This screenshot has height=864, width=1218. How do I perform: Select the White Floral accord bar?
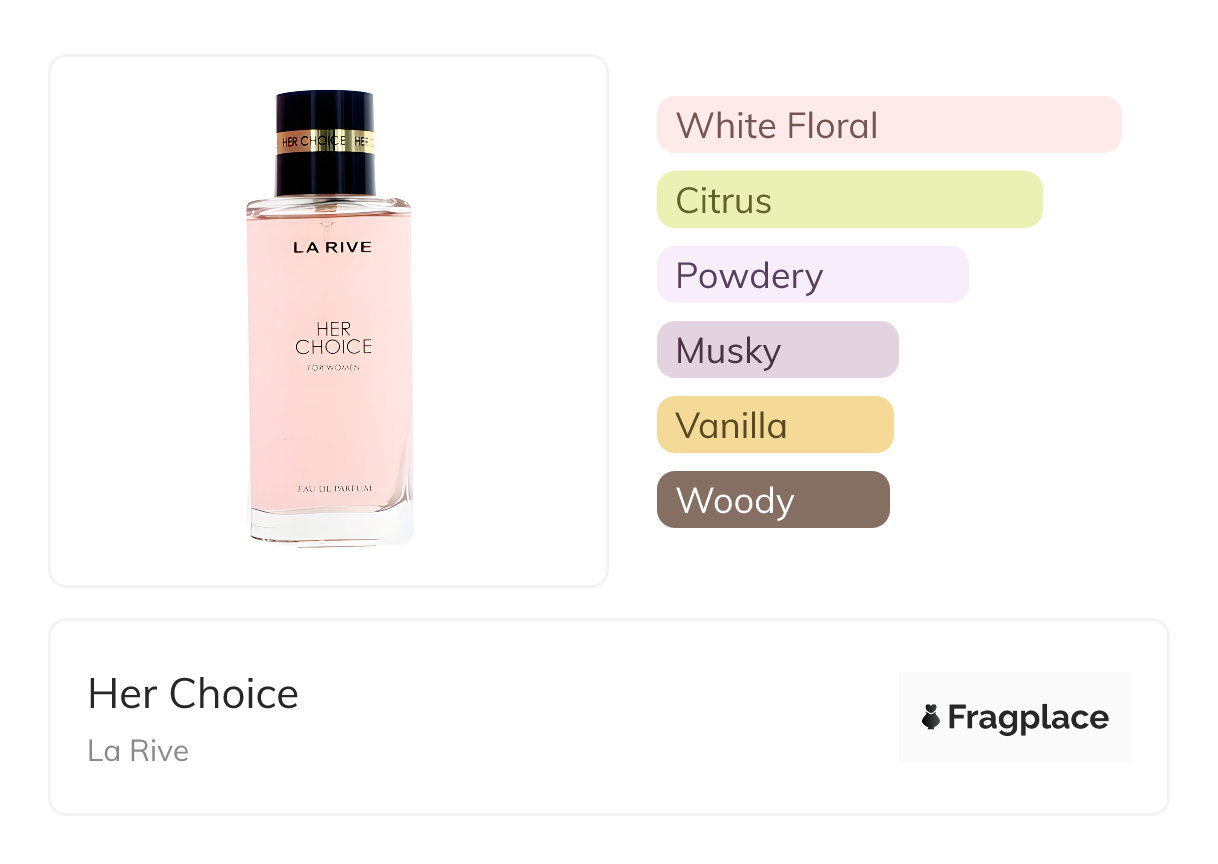[888, 125]
